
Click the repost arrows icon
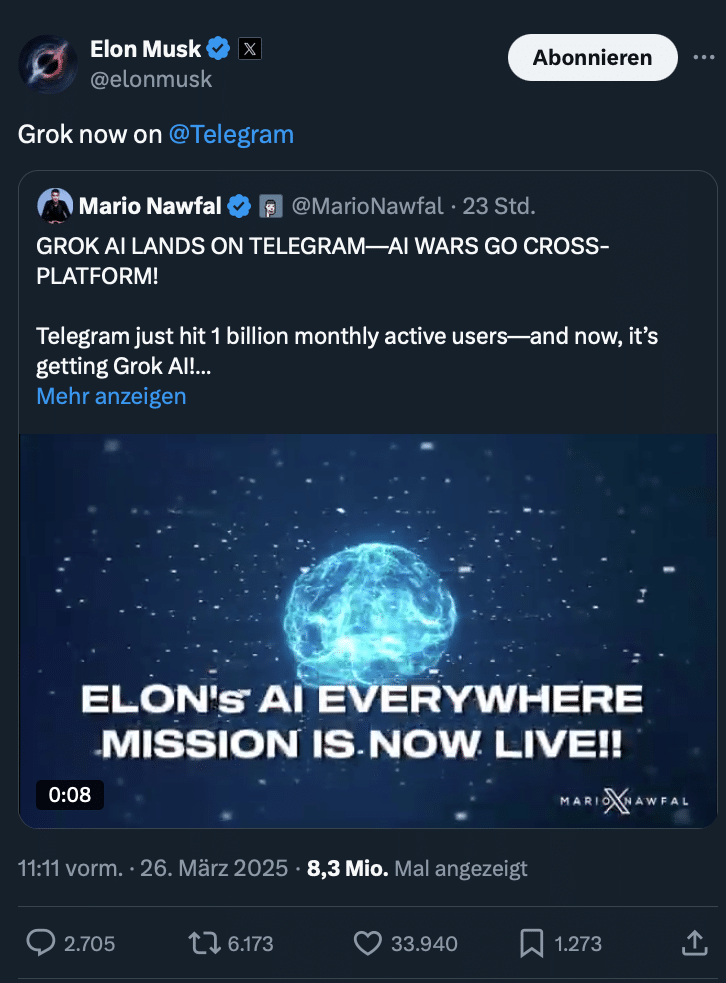click(x=204, y=943)
